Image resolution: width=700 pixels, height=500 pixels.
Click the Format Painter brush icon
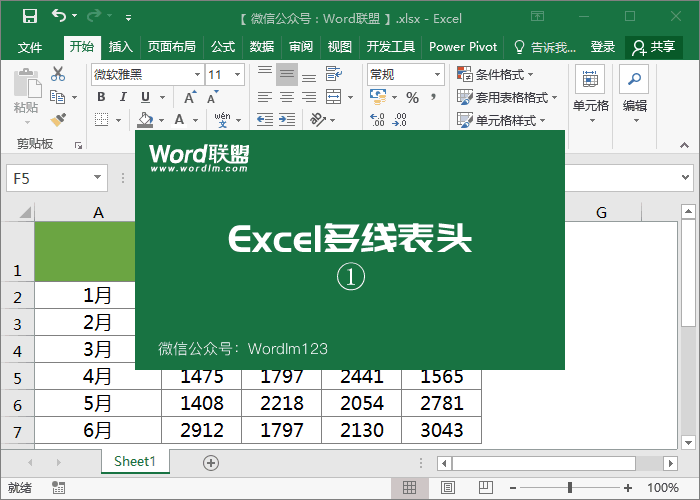point(58,120)
